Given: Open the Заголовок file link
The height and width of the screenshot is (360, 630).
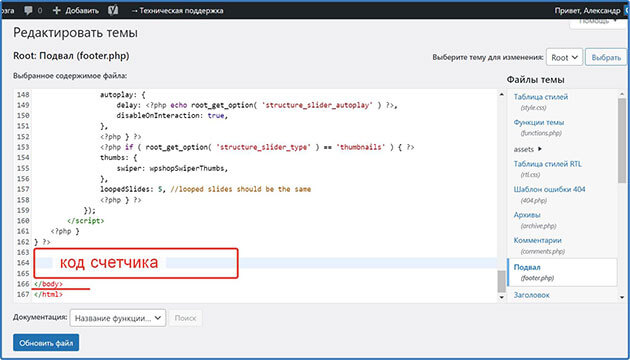Looking at the screenshot, I should pyautogui.click(x=532, y=295).
